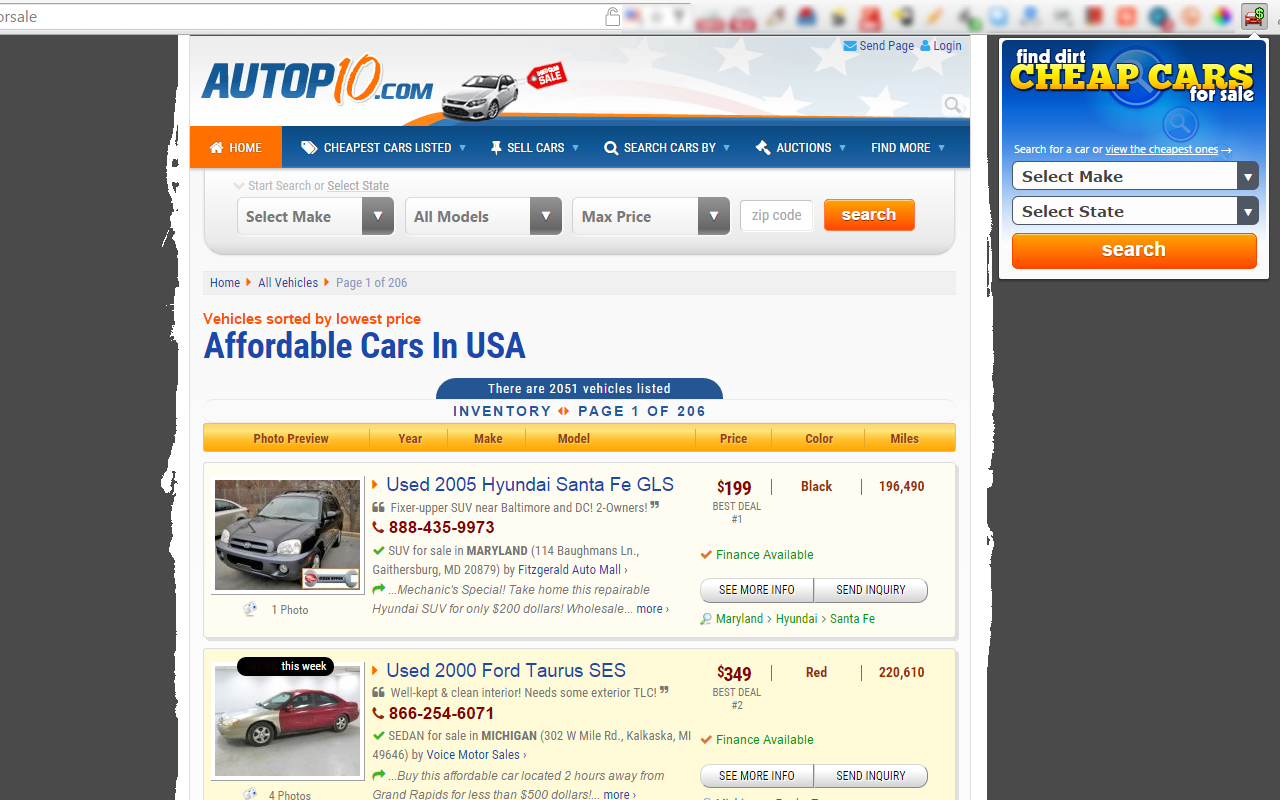
Task: Expand the Select Make dropdown on the page
Action: (315, 216)
